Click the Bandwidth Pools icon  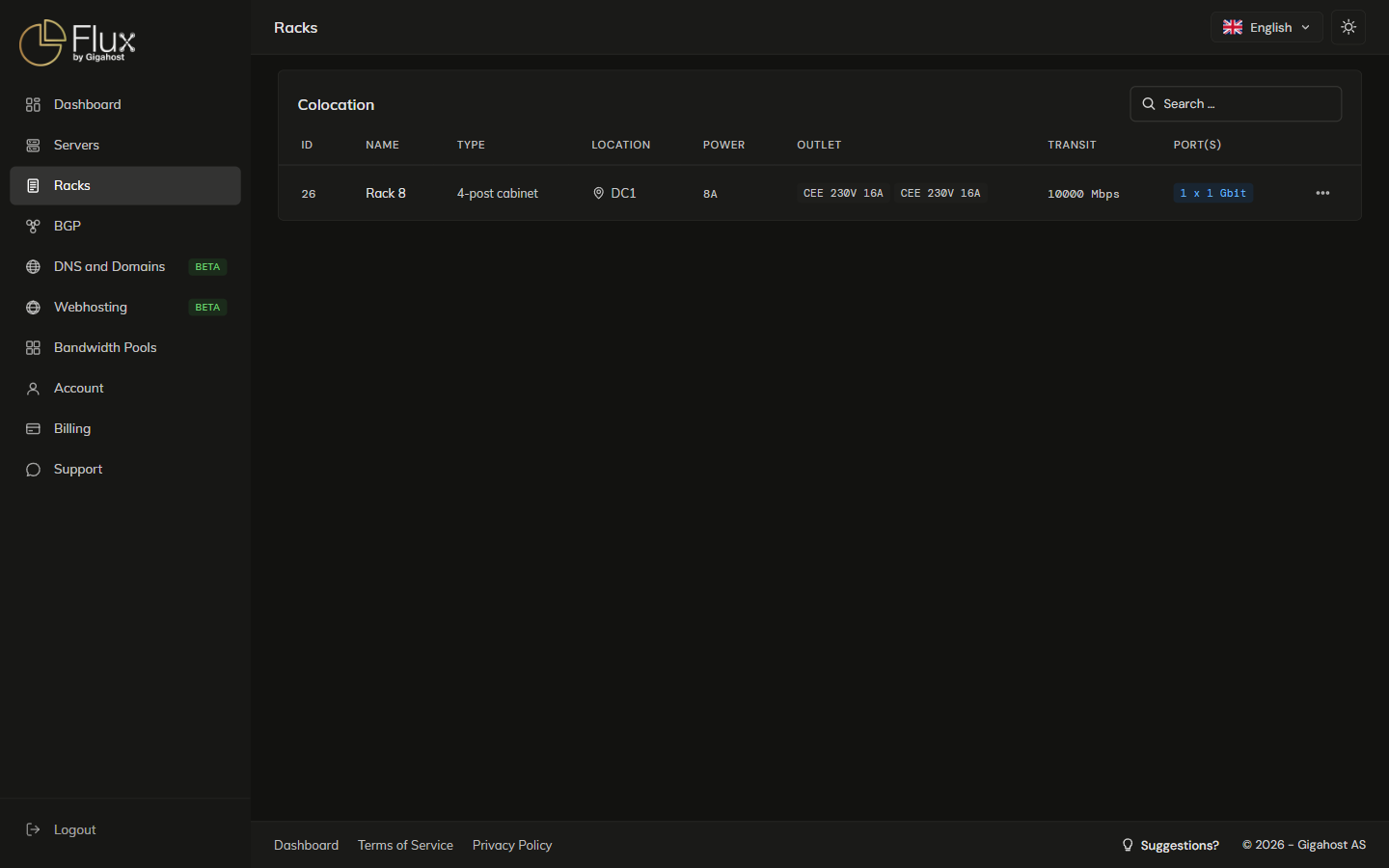(x=33, y=348)
